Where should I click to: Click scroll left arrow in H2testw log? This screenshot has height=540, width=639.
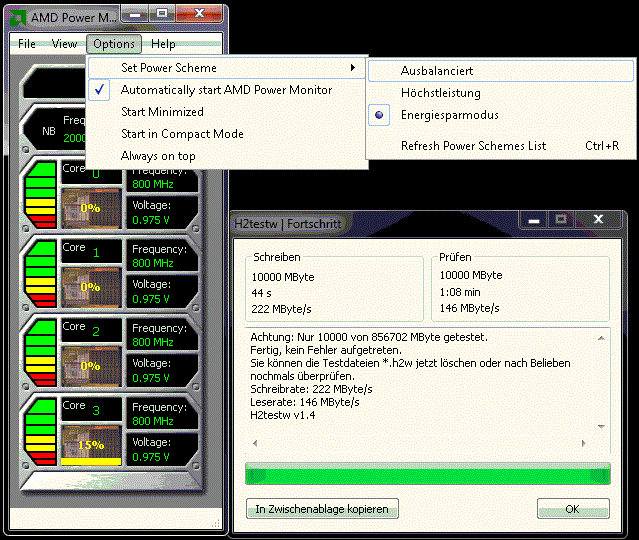(255, 443)
